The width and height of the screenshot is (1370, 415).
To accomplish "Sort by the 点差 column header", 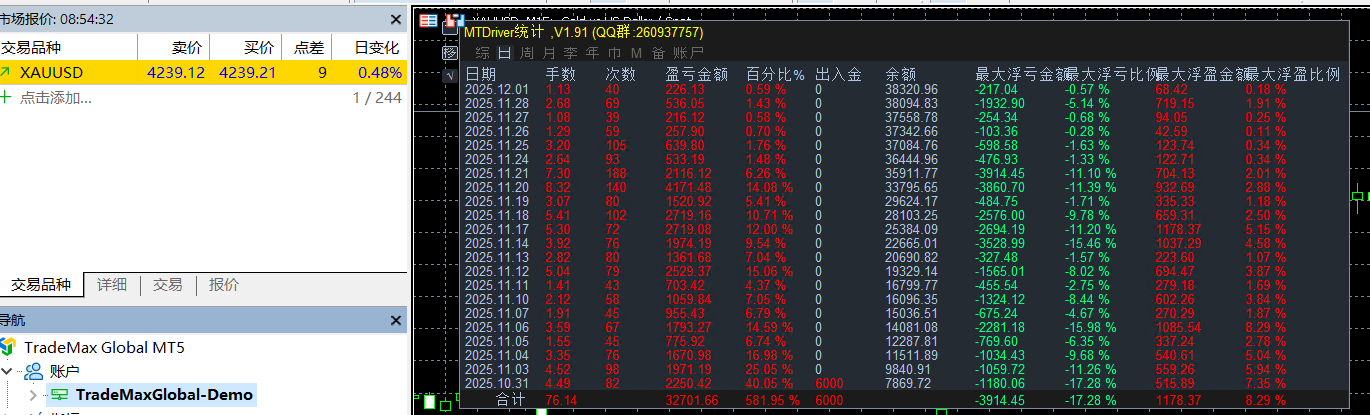I will pos(308,47).
